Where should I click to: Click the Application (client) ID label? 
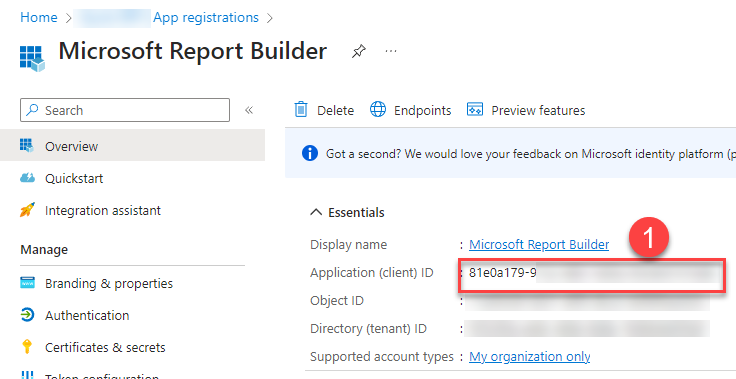pos(372,273)
